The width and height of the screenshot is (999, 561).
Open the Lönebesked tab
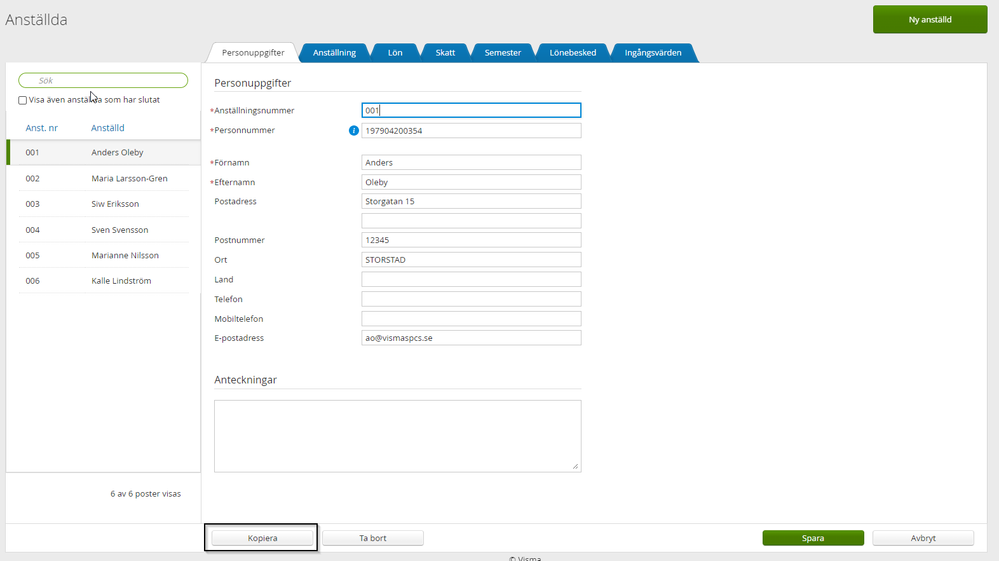pyautogui.click(x=573, y=53)
